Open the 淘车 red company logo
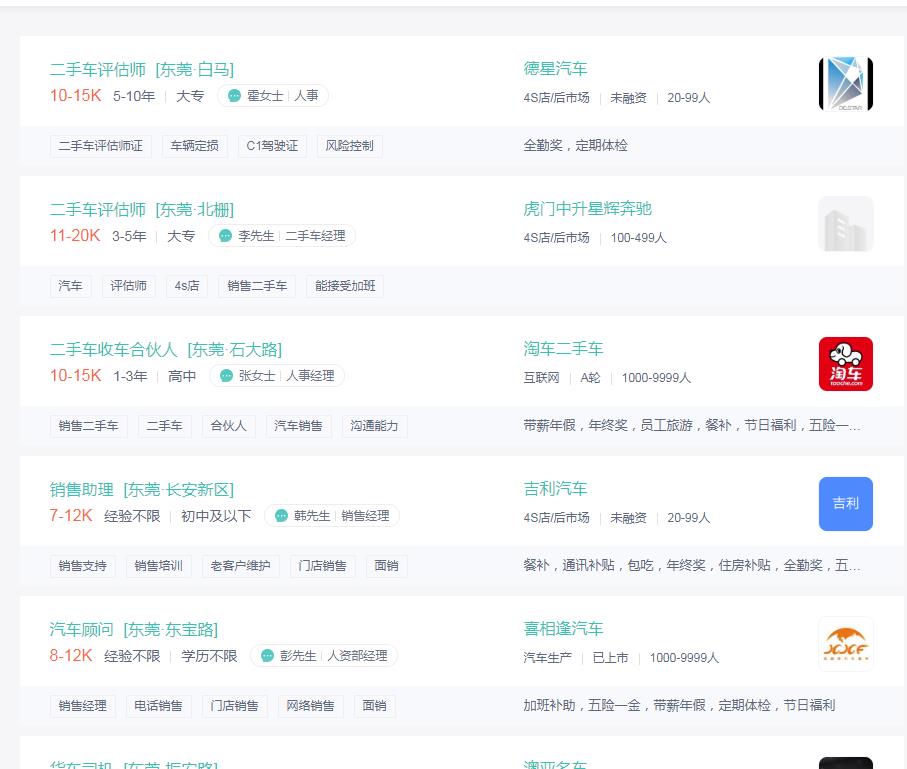This screenshot has width=907, height=769. tap(846, 364)
